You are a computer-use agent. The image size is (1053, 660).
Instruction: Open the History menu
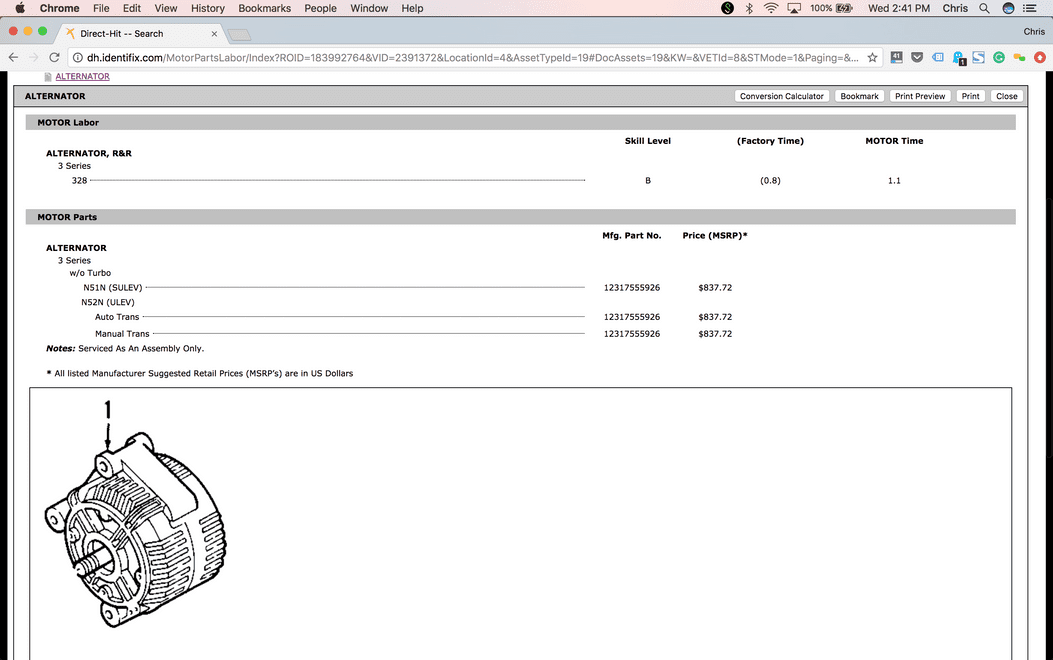[x=207, y=8]
